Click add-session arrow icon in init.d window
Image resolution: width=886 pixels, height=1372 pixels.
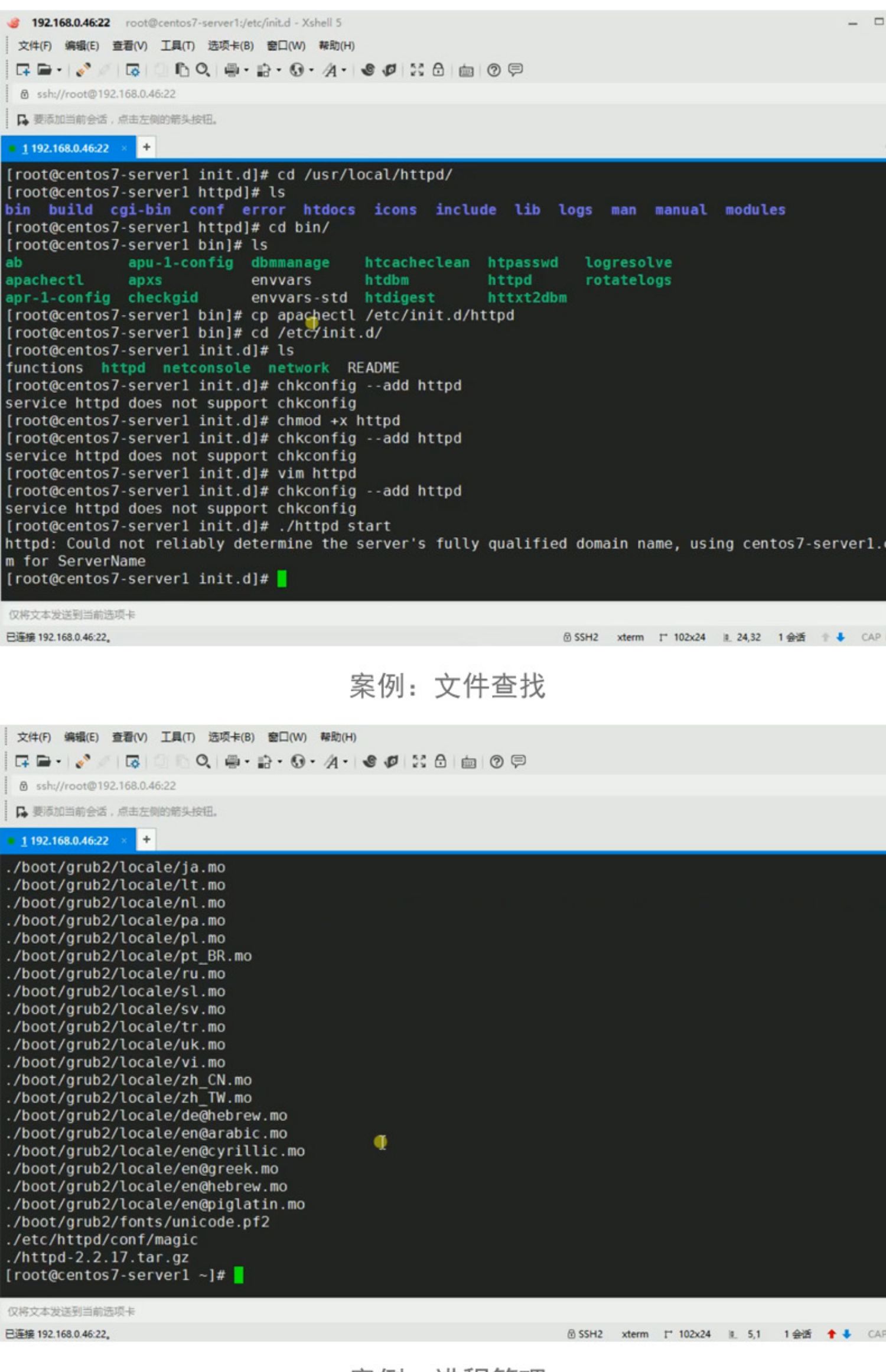tap(22, 120)
